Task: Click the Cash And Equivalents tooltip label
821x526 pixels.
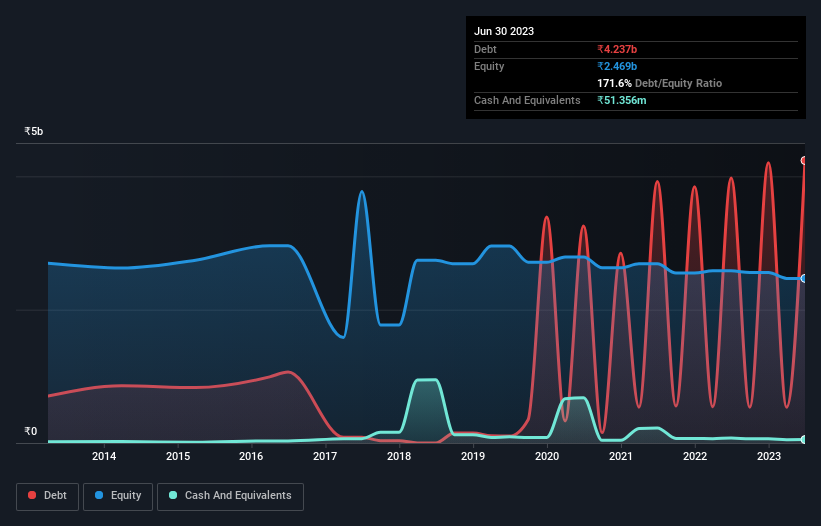Action: [527, 100]
